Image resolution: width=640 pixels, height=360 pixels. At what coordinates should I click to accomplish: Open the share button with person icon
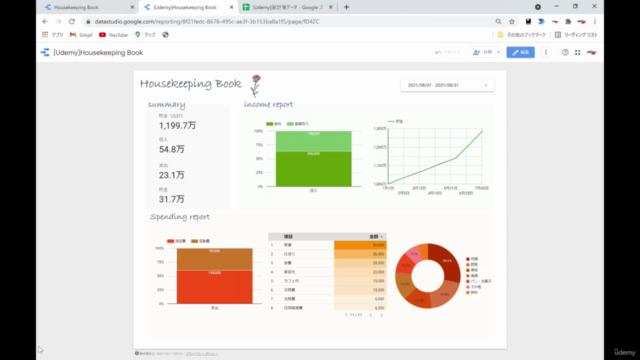(x=482, y=52)
